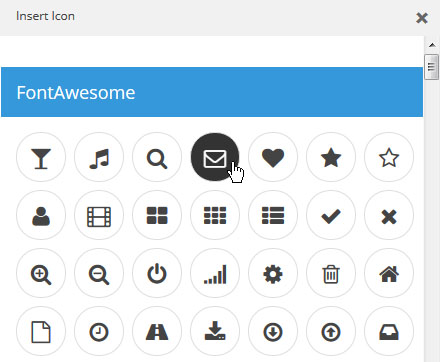Pick the zoom-out magnifier icon

coord(99,273)
